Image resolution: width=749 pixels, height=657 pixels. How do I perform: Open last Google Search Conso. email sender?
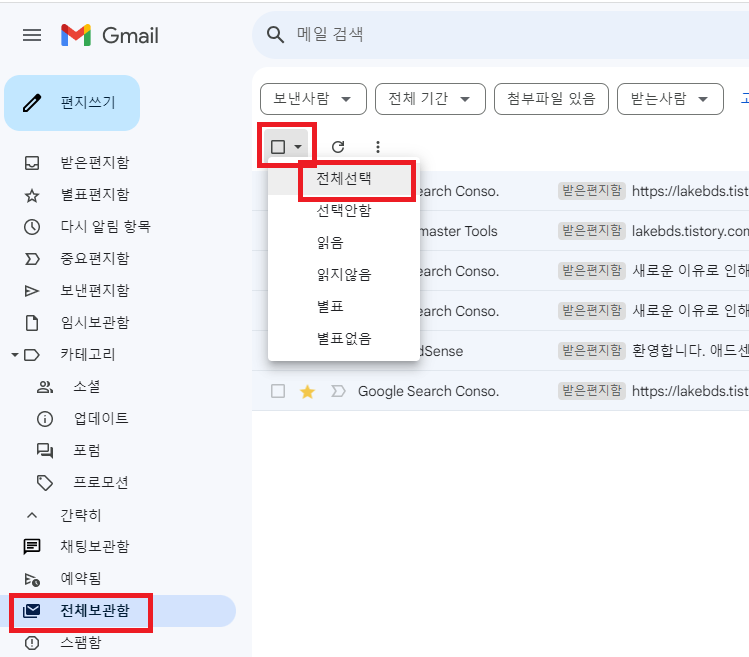428,391
